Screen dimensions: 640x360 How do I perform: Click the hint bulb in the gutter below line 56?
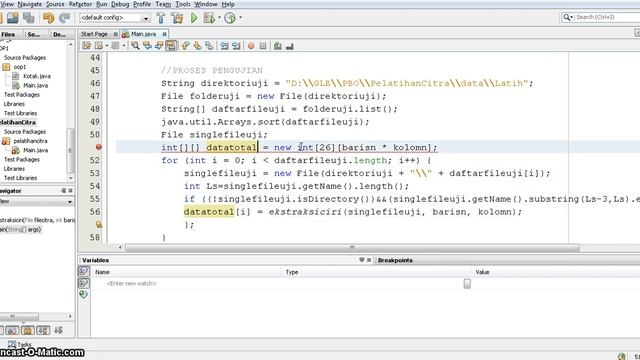coord(98,224)
